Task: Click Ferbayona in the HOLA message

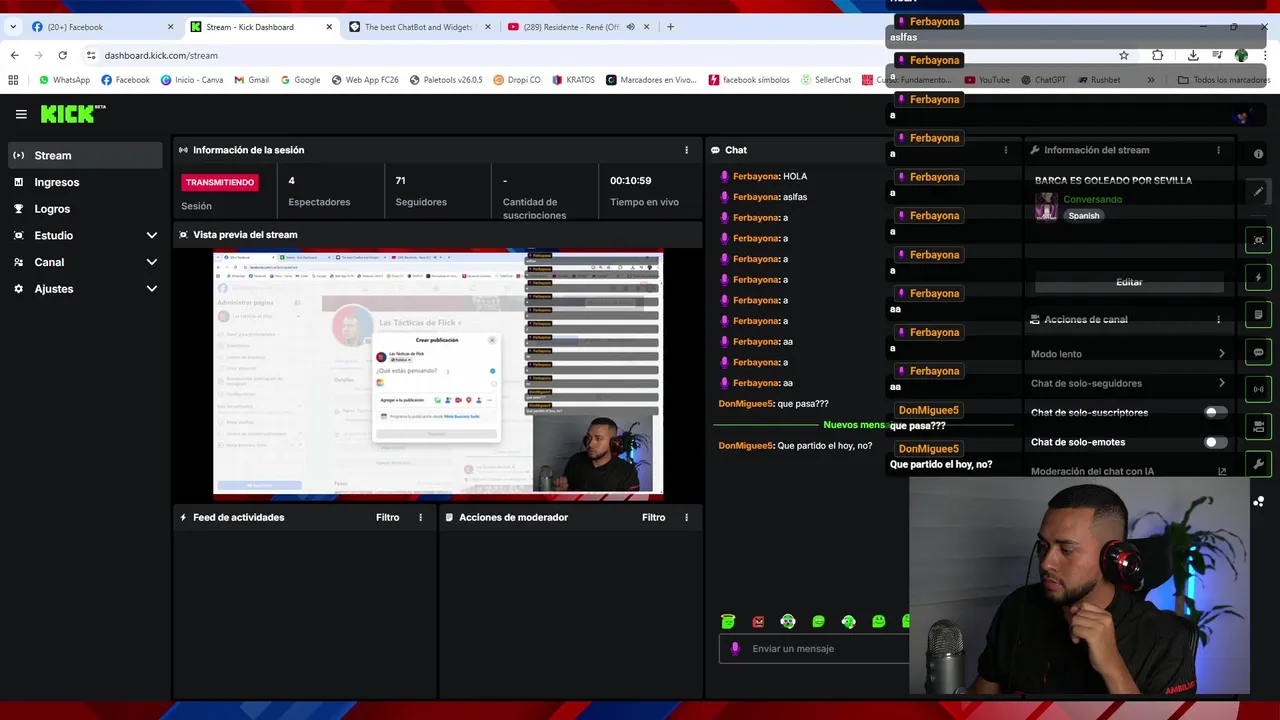Action: point(755,176)
